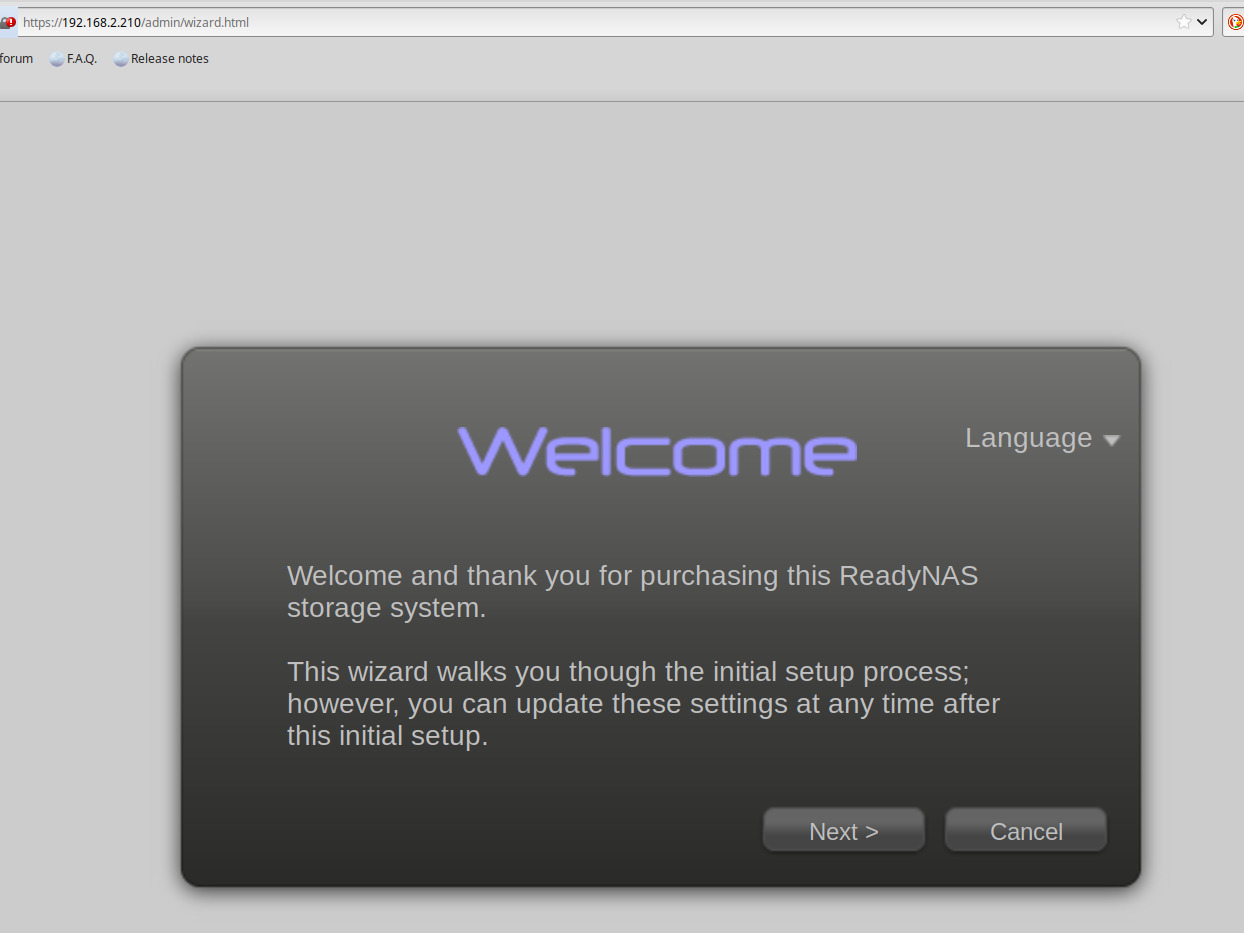The height and width of the screenshot is (933, 1244).
Task: Open the F.A.Q. bookmark
Action: click(x=73, y=59)
